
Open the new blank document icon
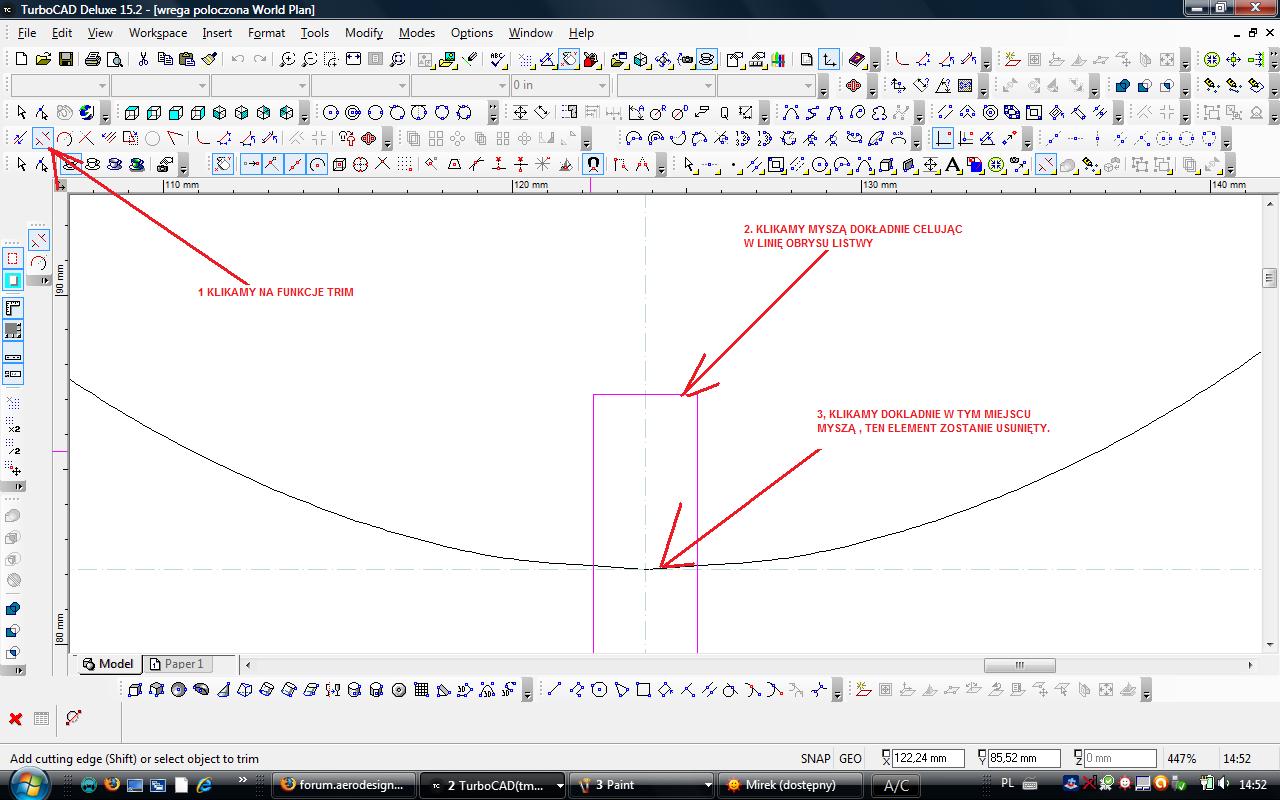coord(21,60)
